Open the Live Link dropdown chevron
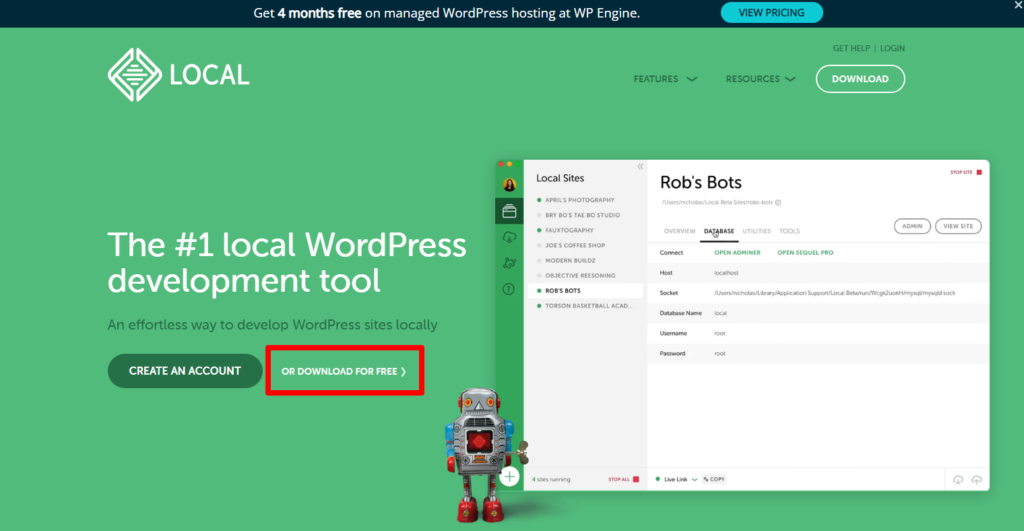Screen dimensions: 1024x531 click(x=695, y=479)
